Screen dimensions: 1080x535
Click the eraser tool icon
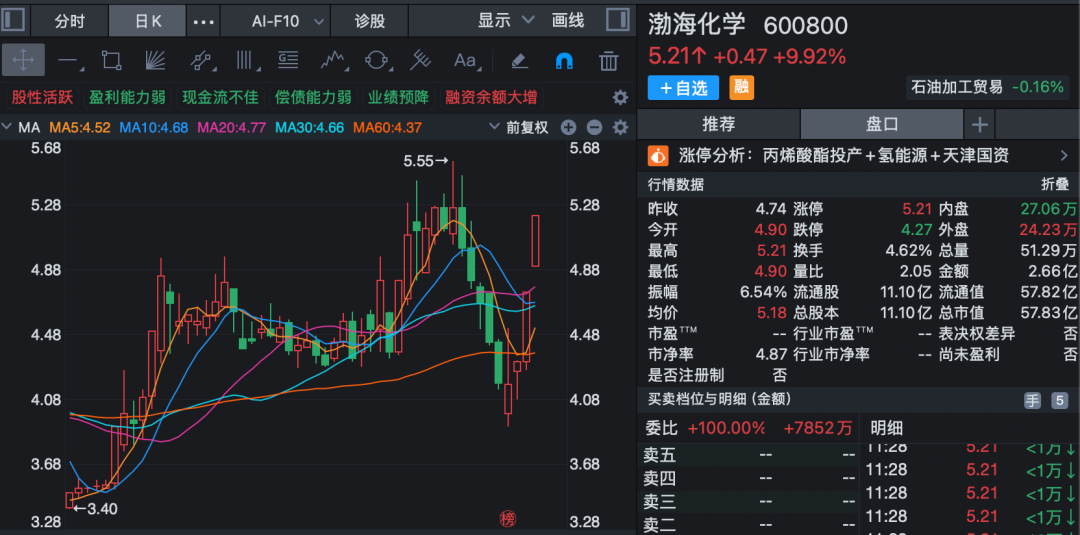coord(519,60)
